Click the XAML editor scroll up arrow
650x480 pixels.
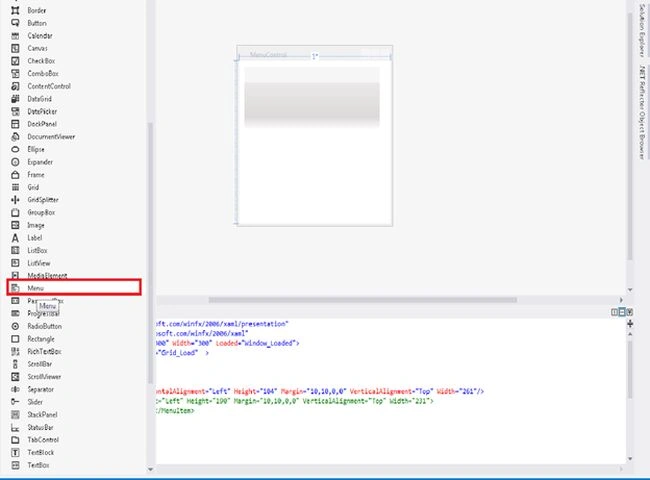click(630, 334)
